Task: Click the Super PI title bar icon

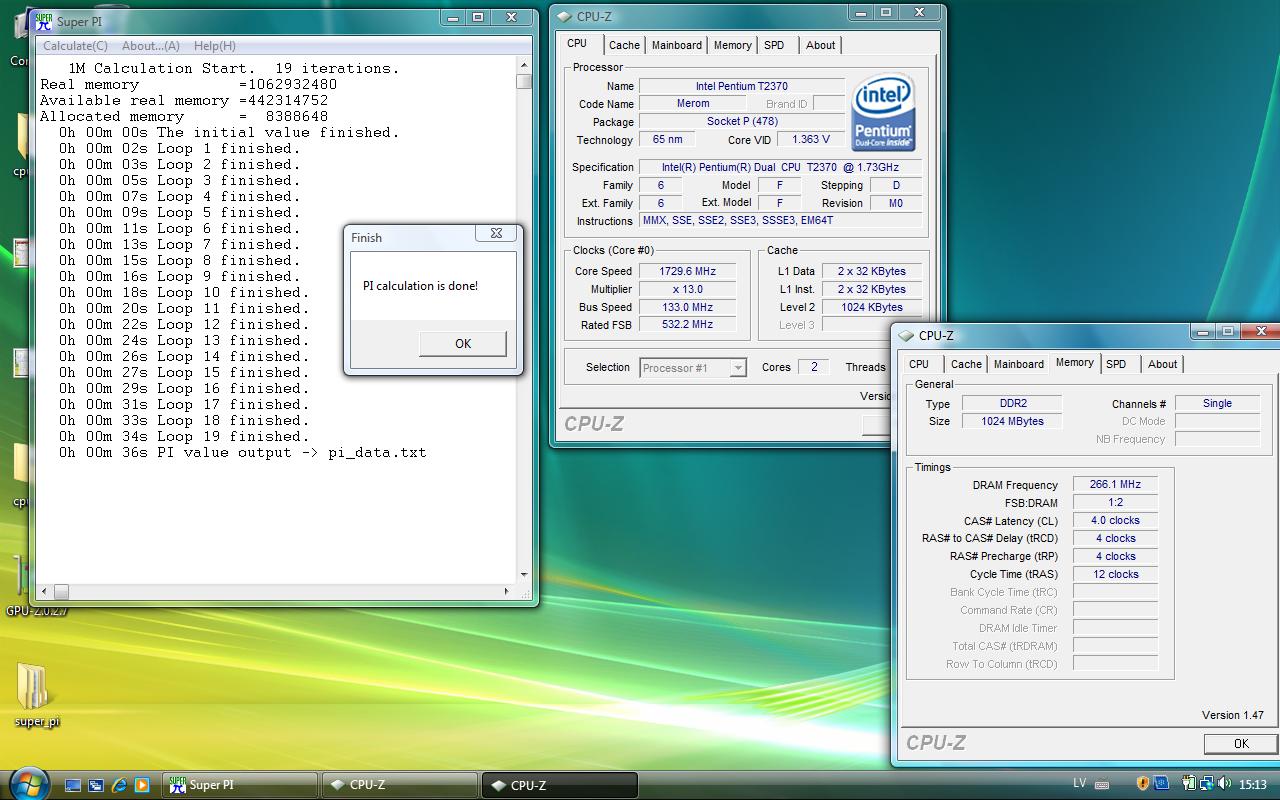Action: point(43,21)
